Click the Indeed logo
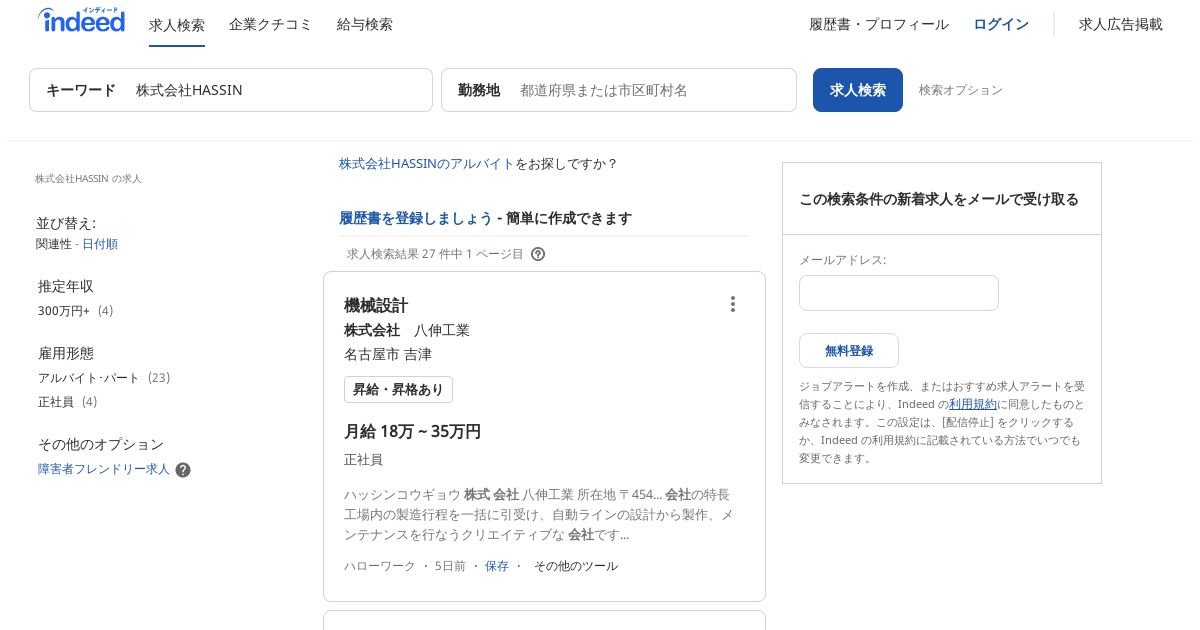Viewport: 1200px width, 630px height. 81,20
